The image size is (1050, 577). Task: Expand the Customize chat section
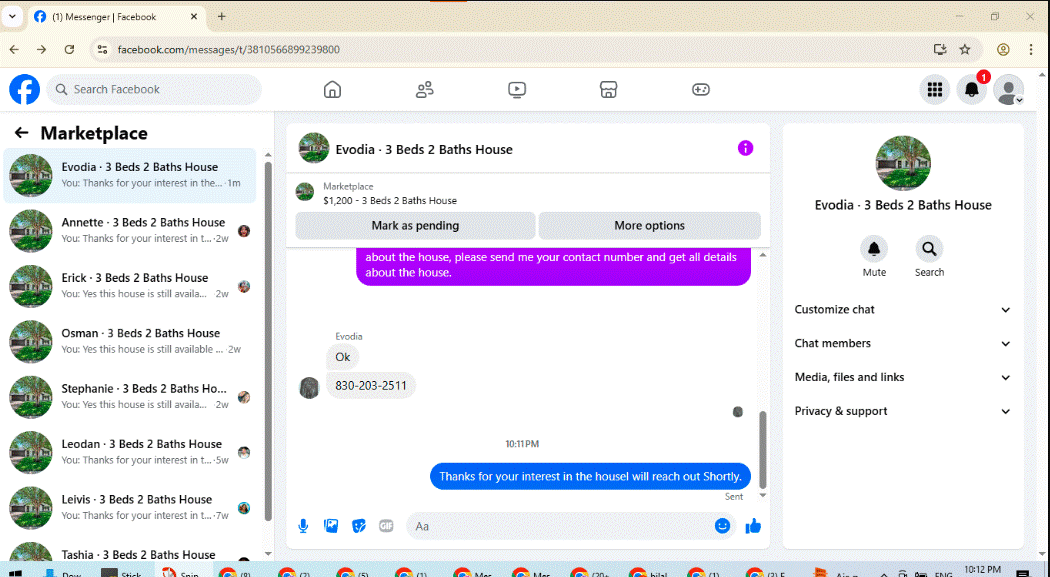(902, 309)
